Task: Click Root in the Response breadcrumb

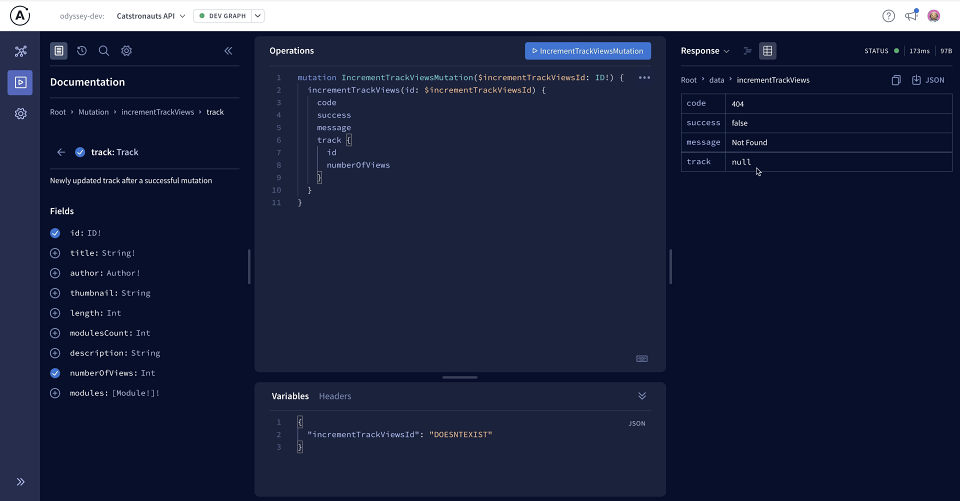Action: click(x=689, y=80)
